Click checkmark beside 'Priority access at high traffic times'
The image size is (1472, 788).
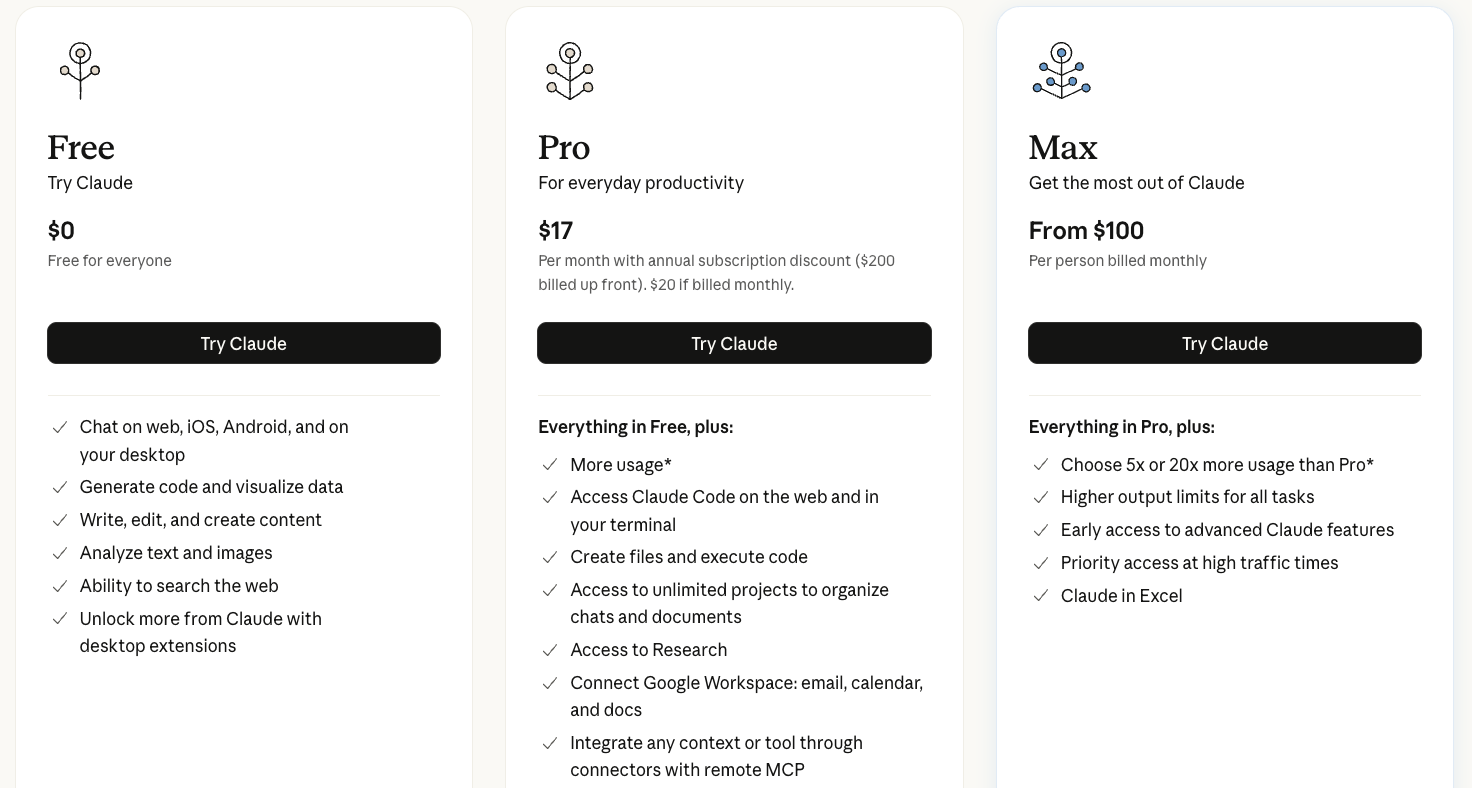[1041, 563]
